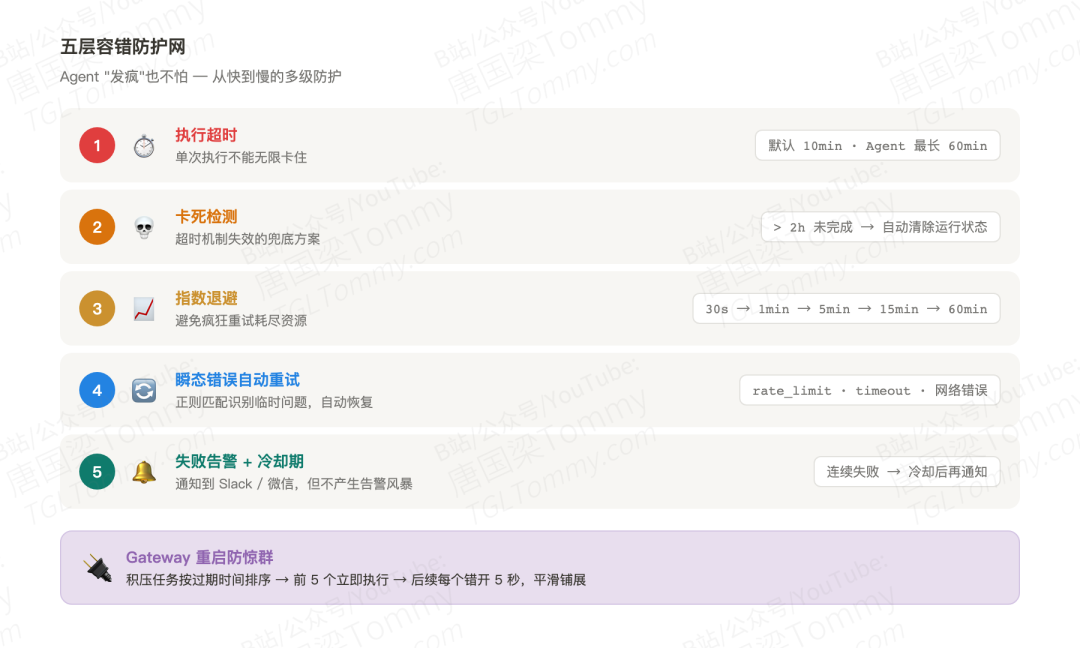Image resolution: width=1080 pixels, height=648 pixels.
Task: Select the 执行超时 heading
Action: pos(206,135)
